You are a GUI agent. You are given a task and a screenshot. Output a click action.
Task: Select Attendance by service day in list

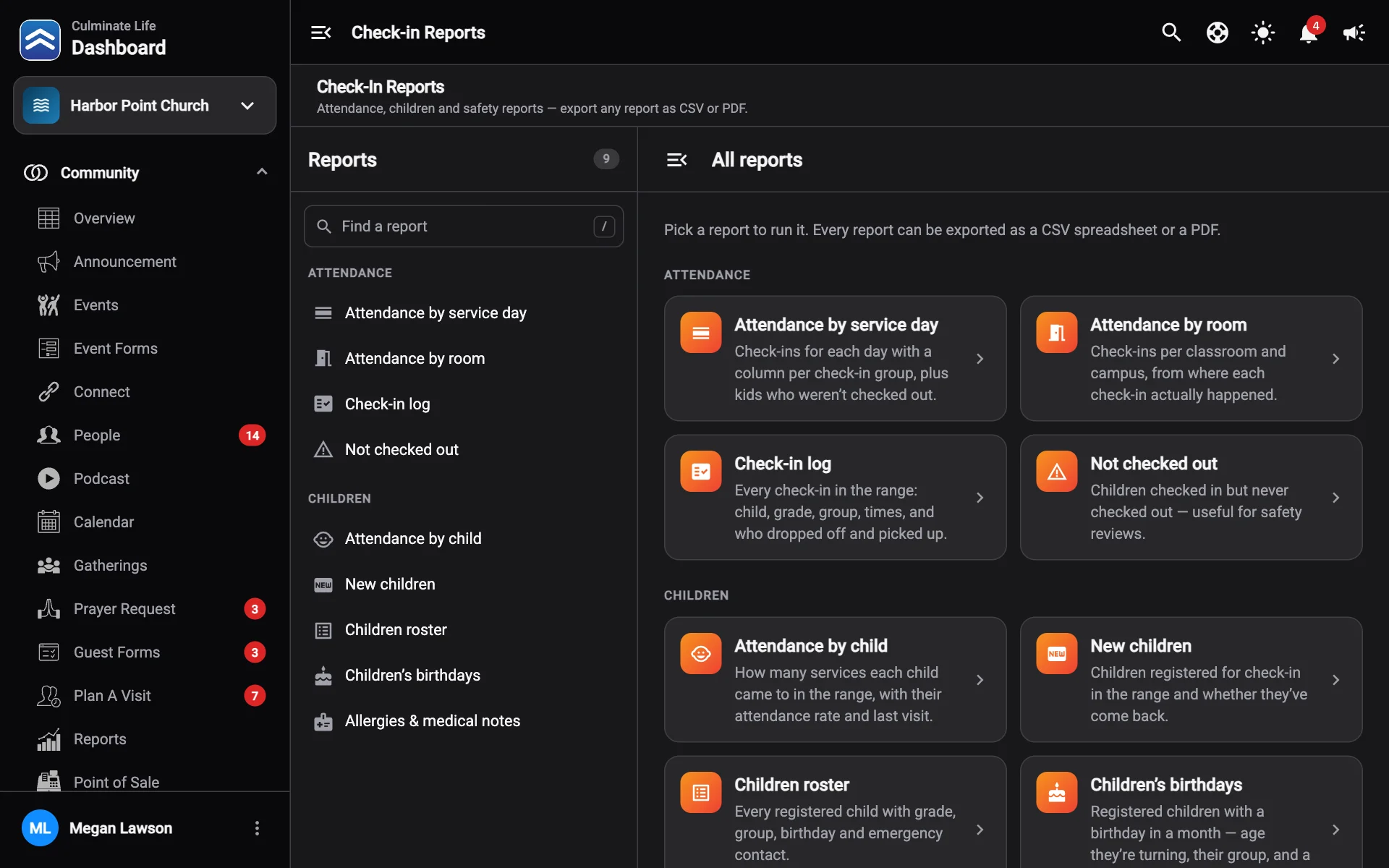pyautogui.click(x=464, y=313)
